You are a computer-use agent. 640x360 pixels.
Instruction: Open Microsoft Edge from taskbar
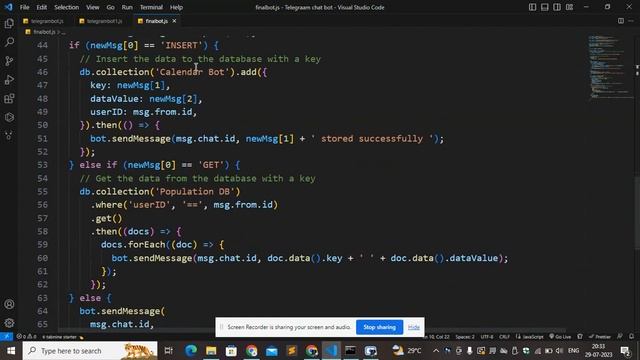point(191,351)
